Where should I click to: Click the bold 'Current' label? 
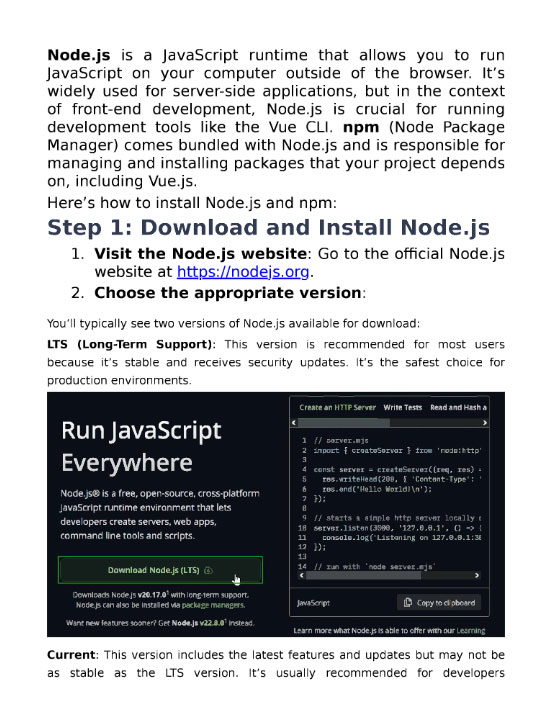[x=71, y=655]
